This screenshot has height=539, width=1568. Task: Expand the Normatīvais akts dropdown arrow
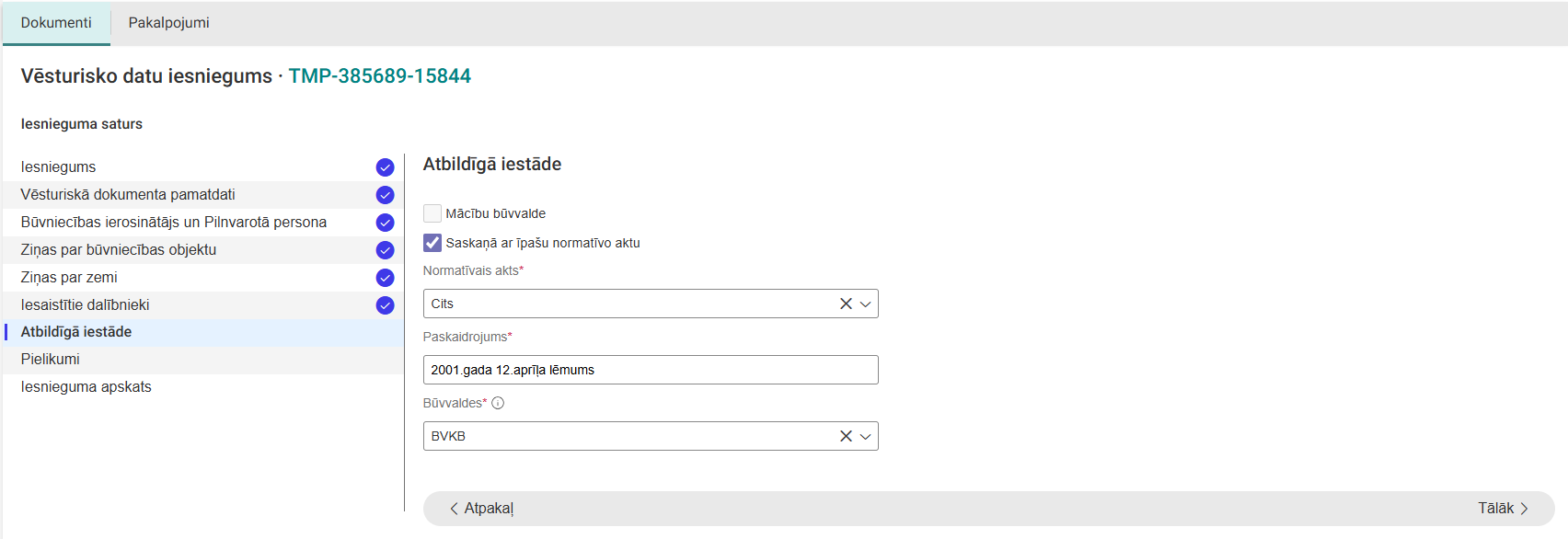[866, 304]
